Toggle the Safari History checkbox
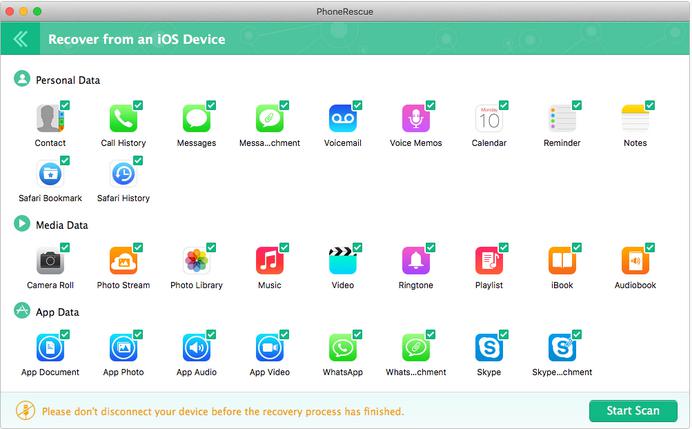Viewport: 692px width, 429px height. (138, 160)
